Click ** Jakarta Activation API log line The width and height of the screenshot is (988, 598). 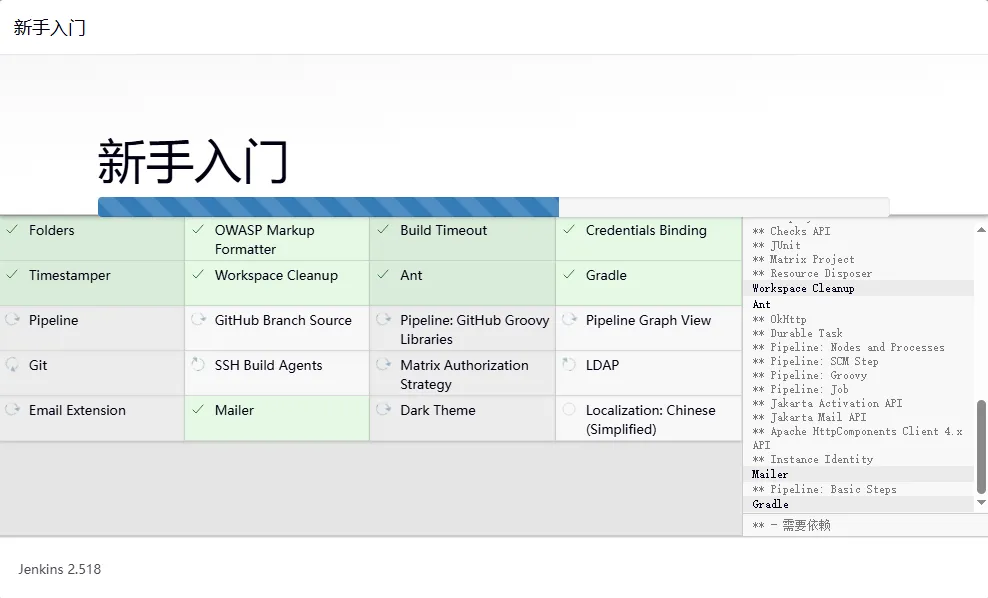click(x=827, y=403)
